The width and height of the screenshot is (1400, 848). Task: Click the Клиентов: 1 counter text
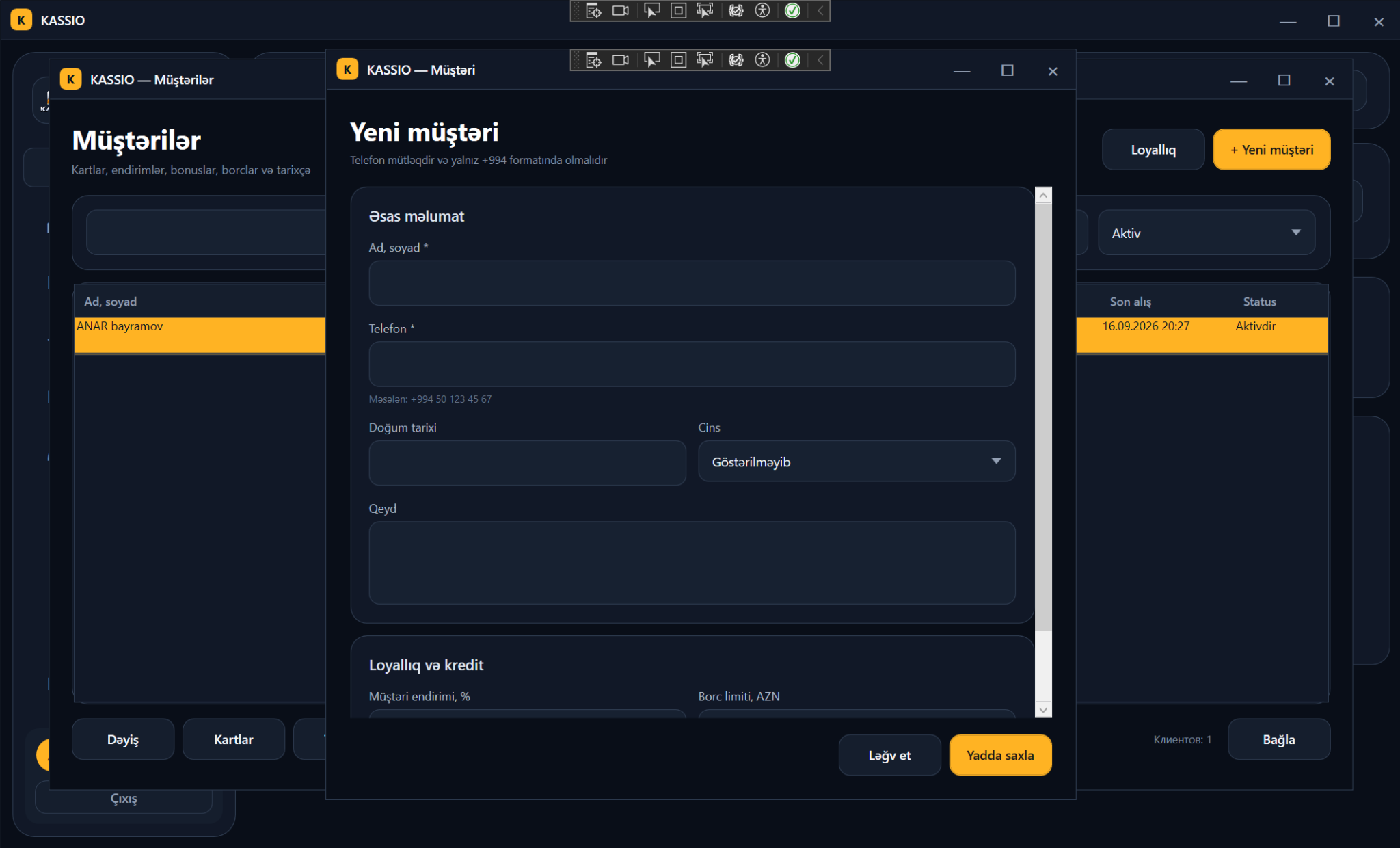tap(1182, 739)
